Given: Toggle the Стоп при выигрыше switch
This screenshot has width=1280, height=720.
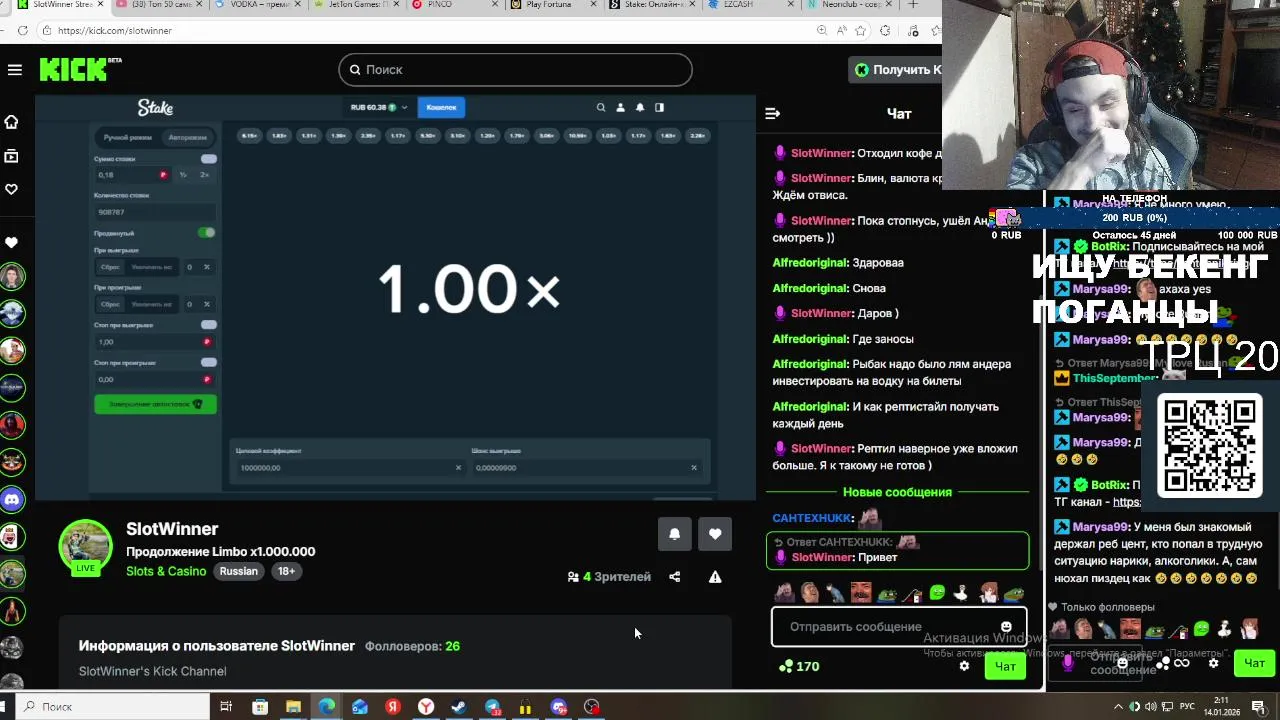Looking at the screenshot, I should point(208,325).
